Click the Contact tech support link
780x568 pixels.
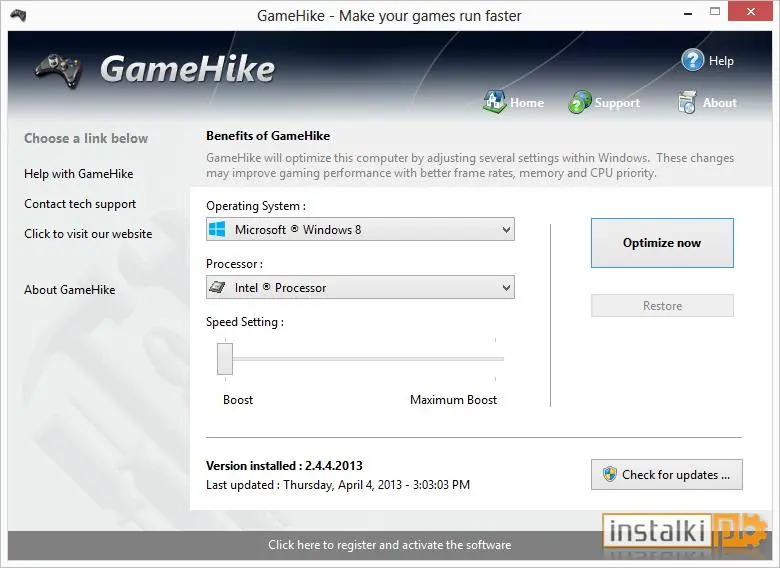click(80, 204)
